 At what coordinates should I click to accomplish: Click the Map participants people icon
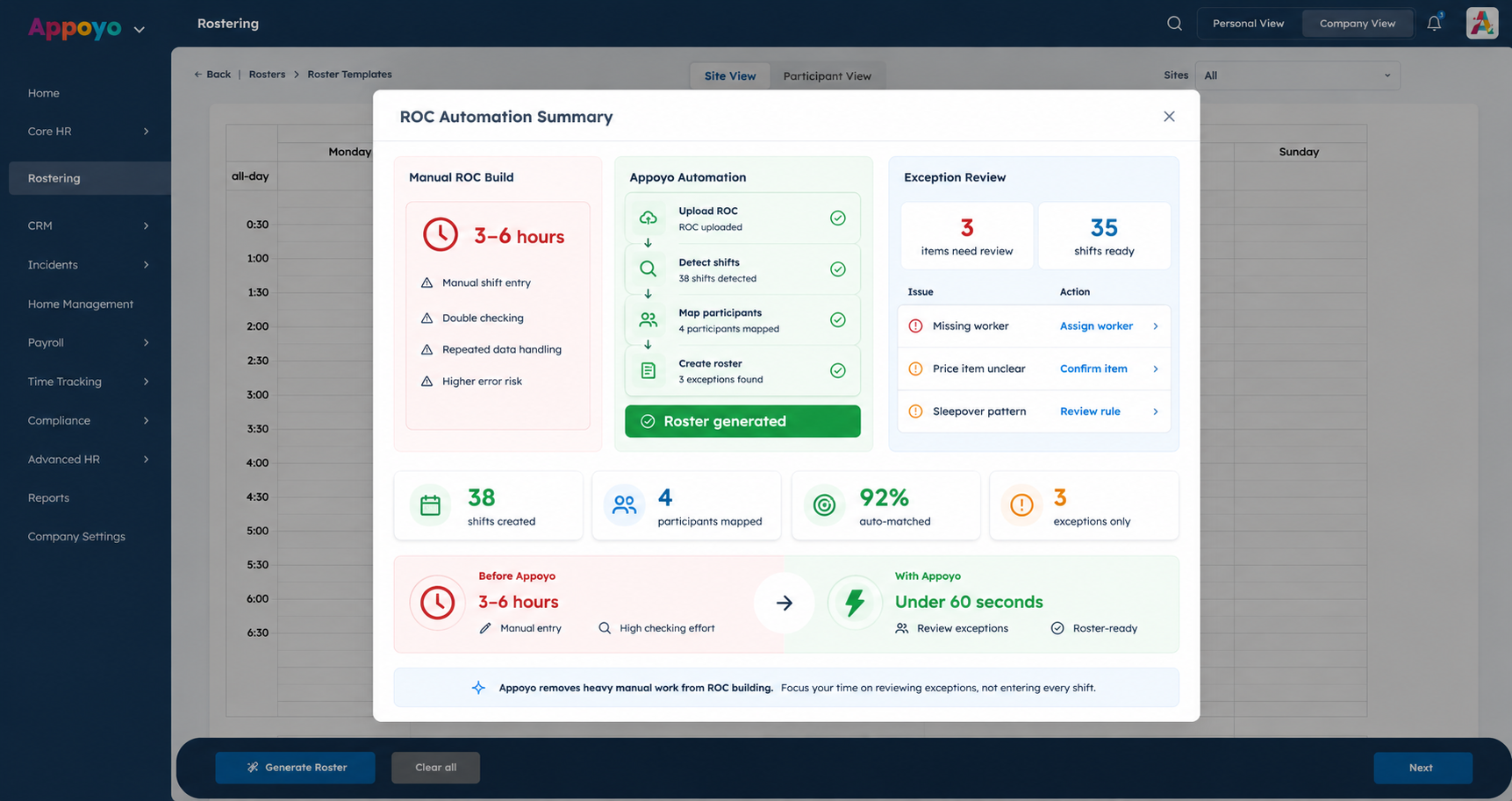(x=648, y=319)
